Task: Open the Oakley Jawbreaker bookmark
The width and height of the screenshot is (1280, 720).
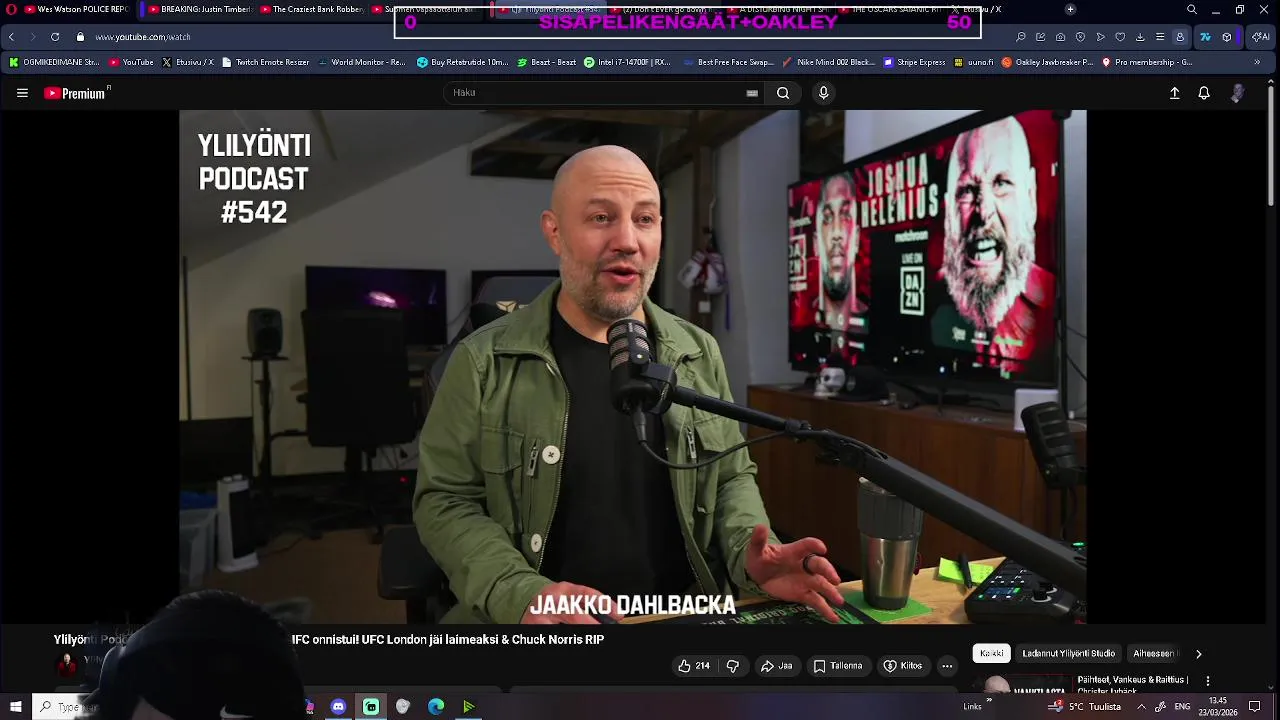Action: coord(1047,62)
